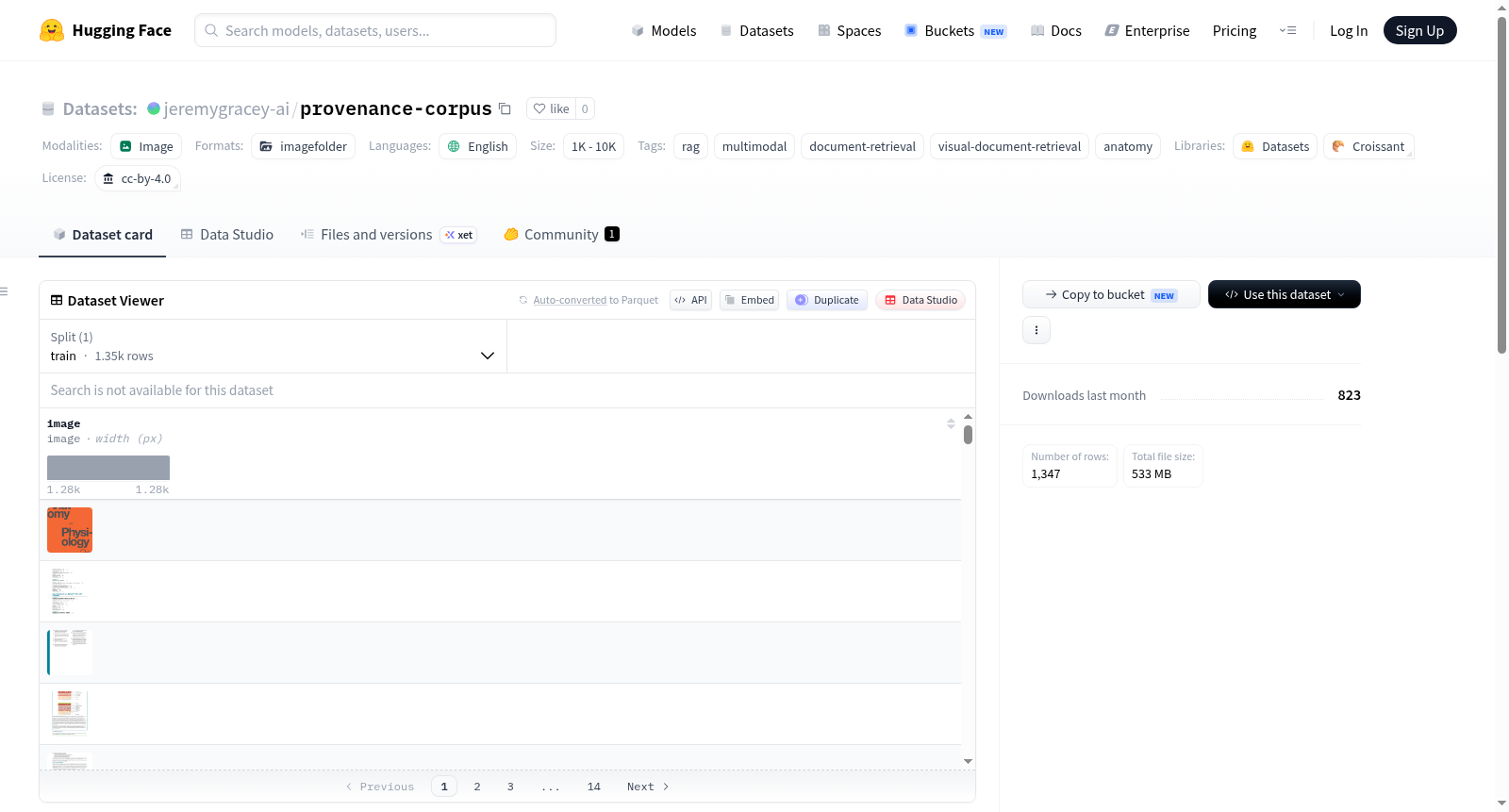1509x812 pixels.
Task: Go to page 3 of the viewer
Action: (510, 787)
